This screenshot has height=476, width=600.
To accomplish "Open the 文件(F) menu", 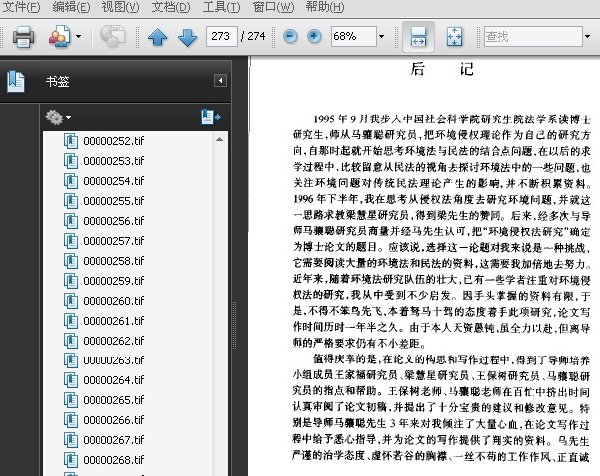I will pos(21,7).
